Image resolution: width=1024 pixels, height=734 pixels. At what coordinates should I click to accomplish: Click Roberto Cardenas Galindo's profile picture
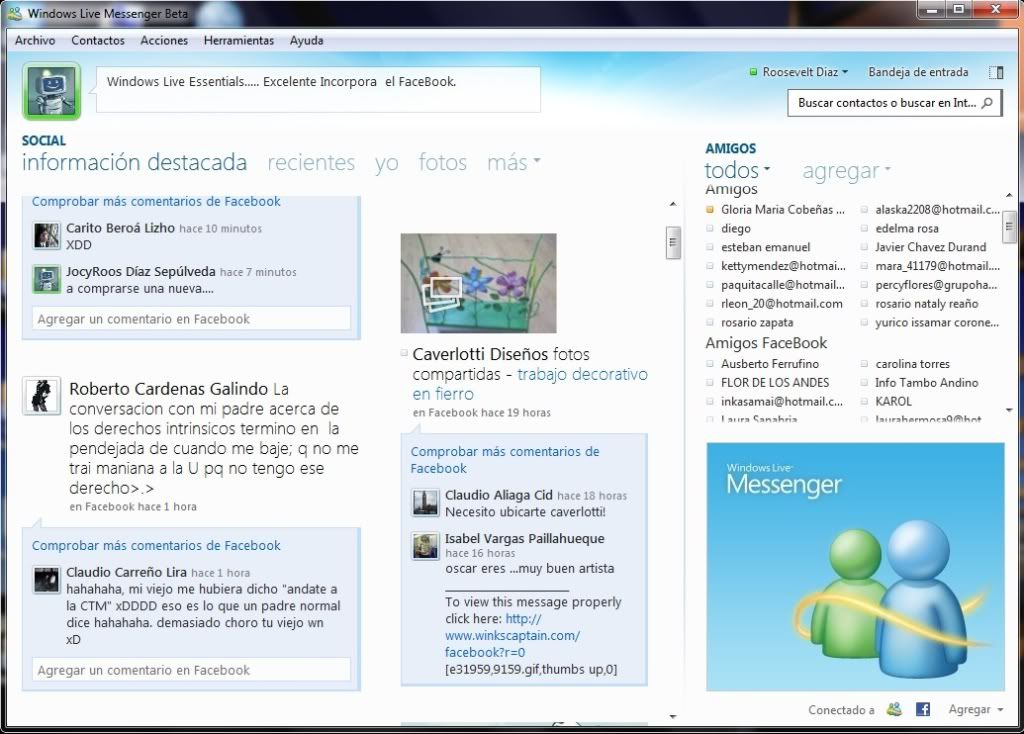pyautogui.click(x=41, y=396)
